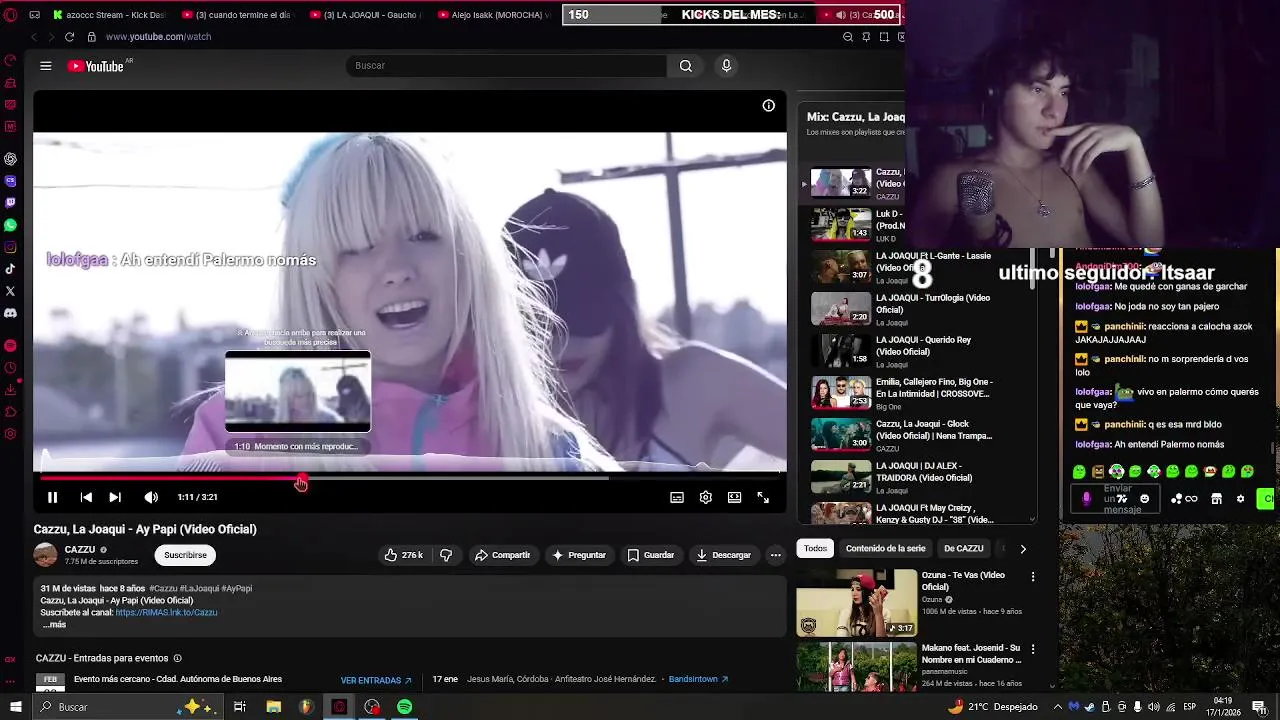Switch to azoccc Stream Kick tab
Screen dimensions: 1280x720
(x=108, y=15)
